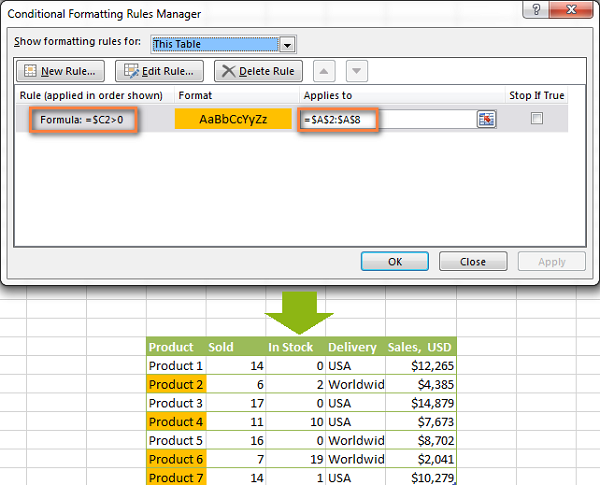Click the In Stock value 19
The width and height of the screenshot is (600, 485).
click(296, 459)
